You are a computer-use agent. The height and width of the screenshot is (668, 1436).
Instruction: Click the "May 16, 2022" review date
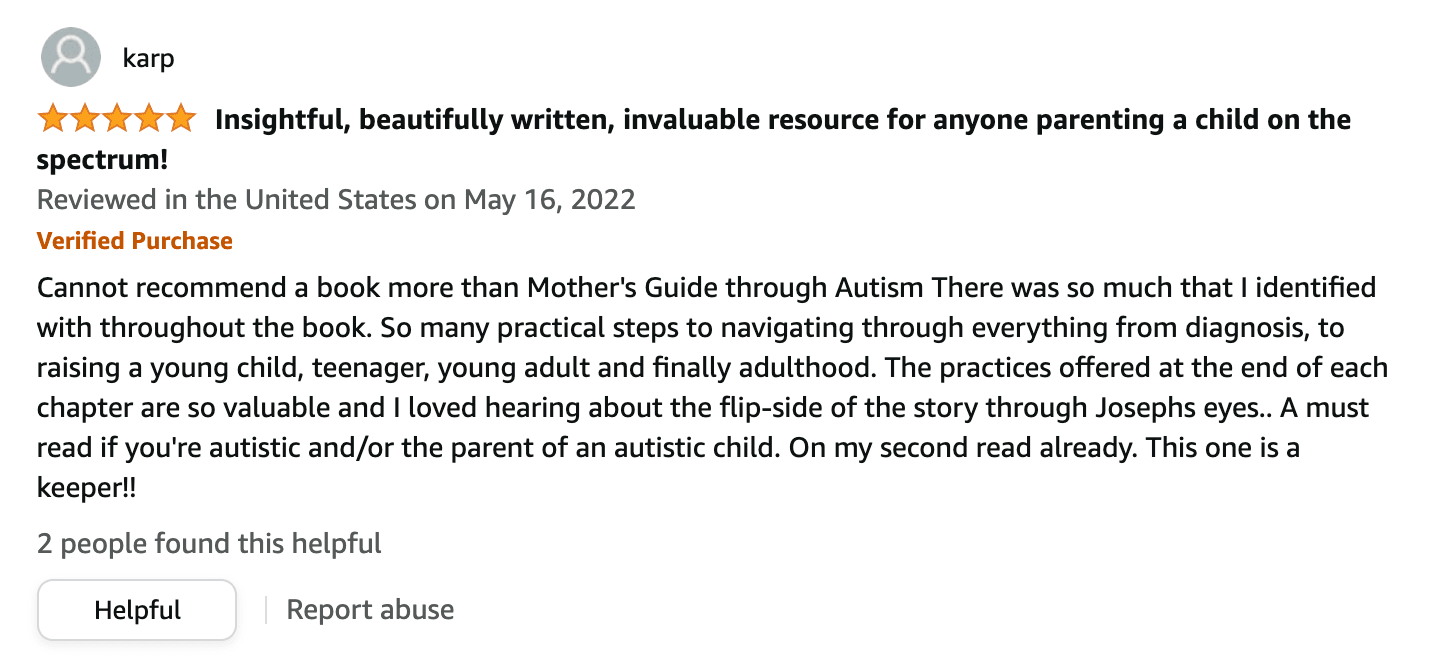click(x=549, y=199)
